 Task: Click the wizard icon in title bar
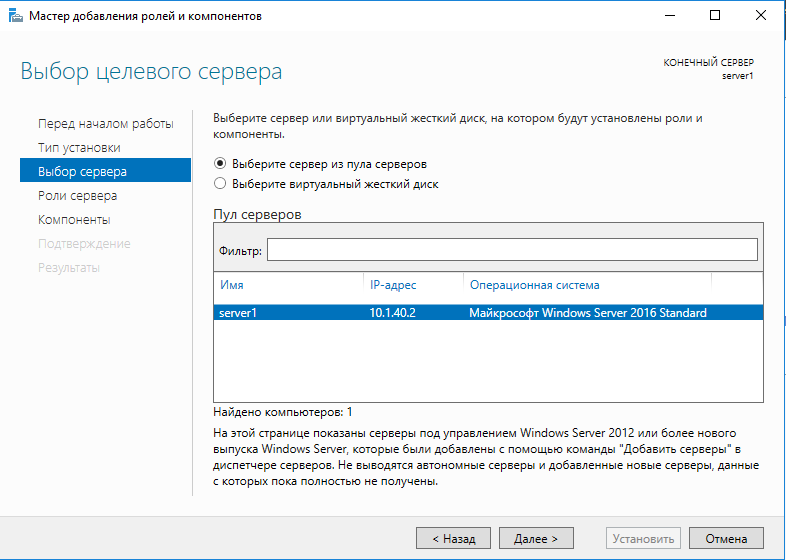pos(14,16)
